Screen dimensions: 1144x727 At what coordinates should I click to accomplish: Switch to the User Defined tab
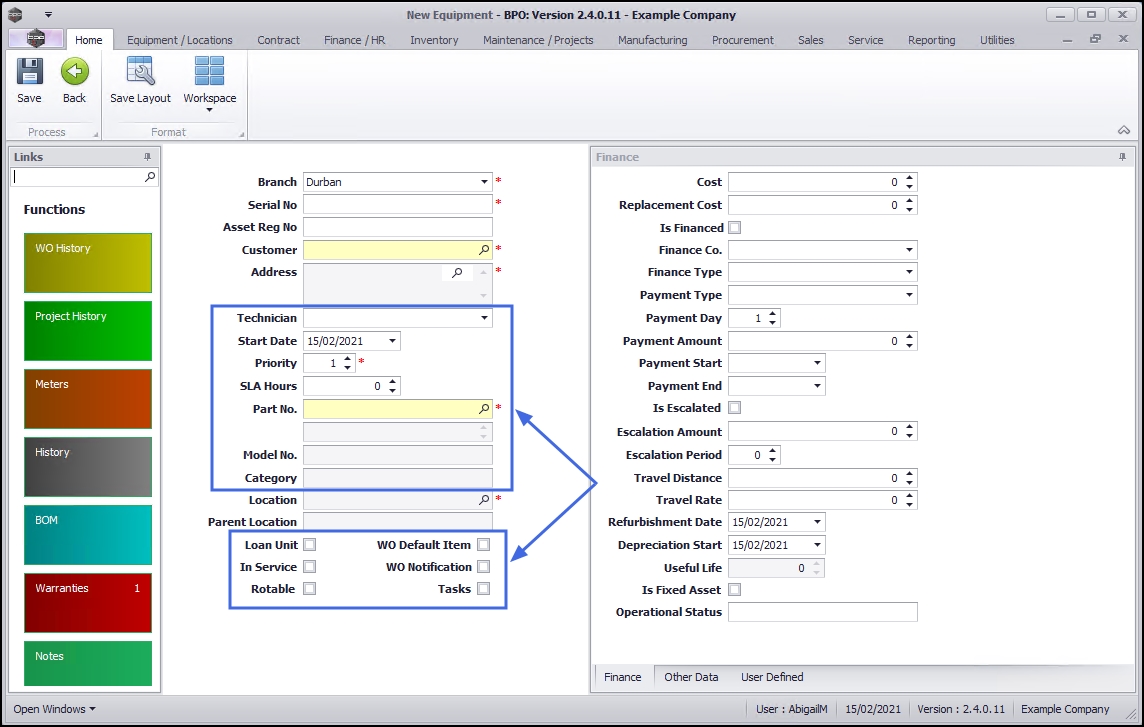(772, 677)
